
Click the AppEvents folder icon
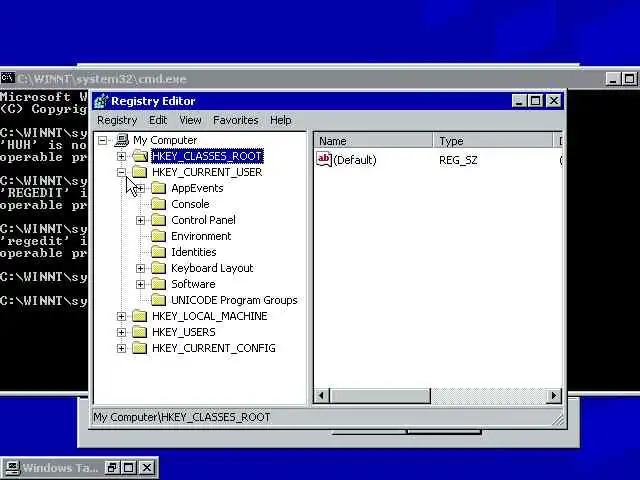pyautogui.click(x=158, y=188)
